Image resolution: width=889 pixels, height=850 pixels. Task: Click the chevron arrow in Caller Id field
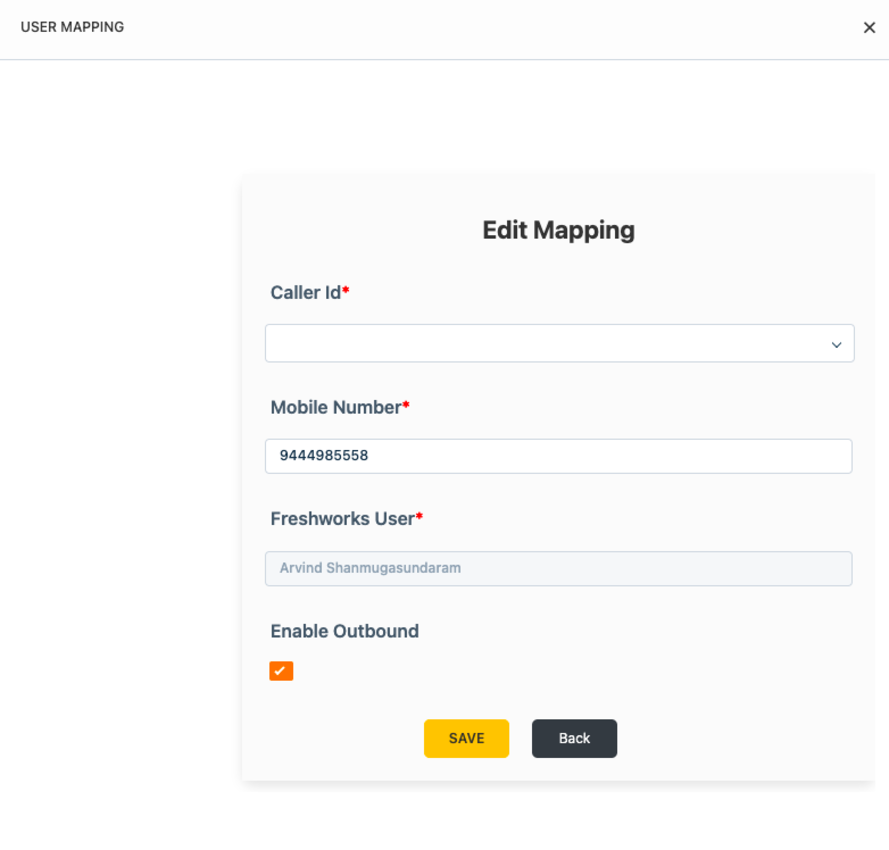click(836, 345)
